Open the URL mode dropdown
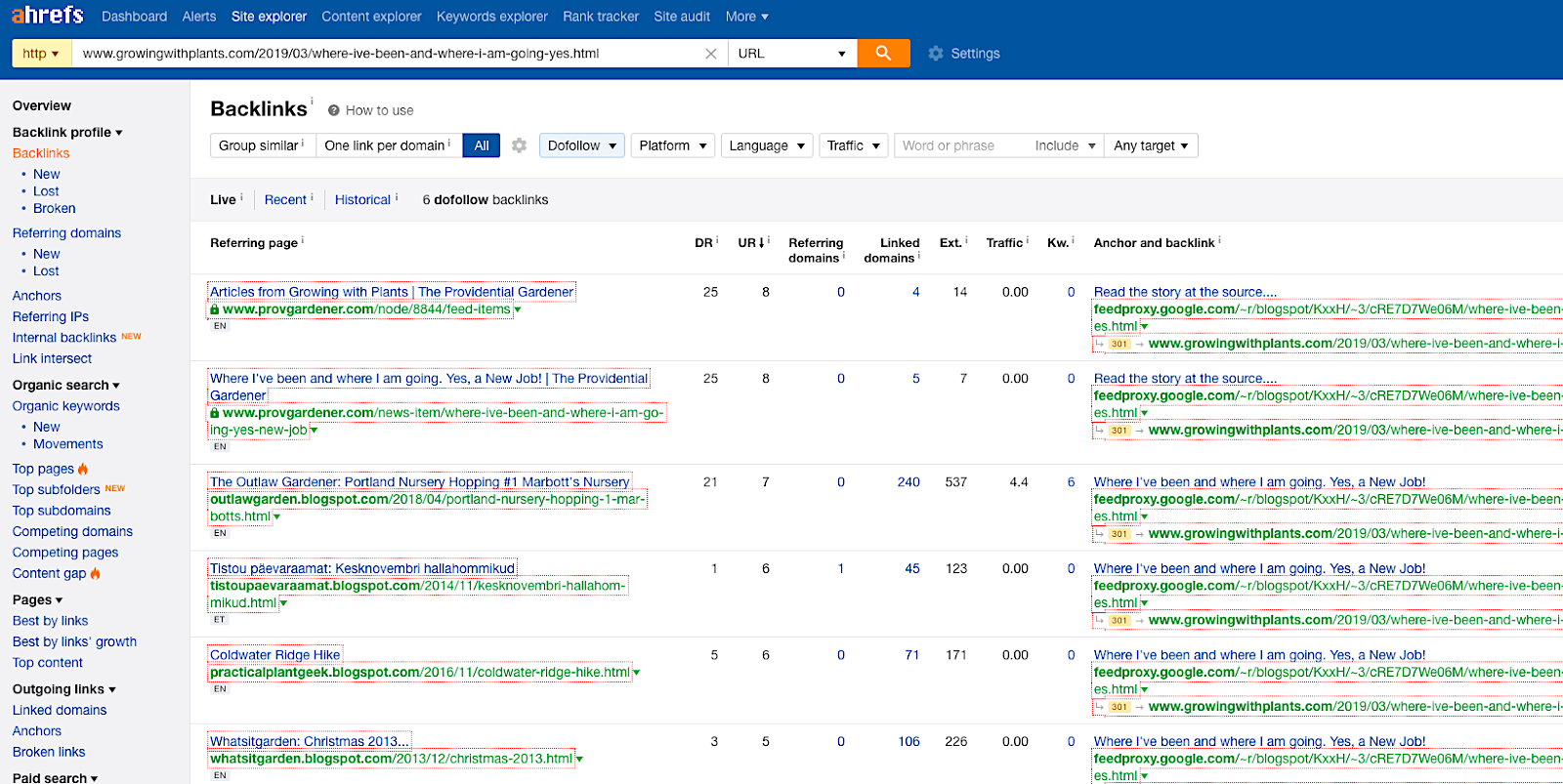 point(792,54)
